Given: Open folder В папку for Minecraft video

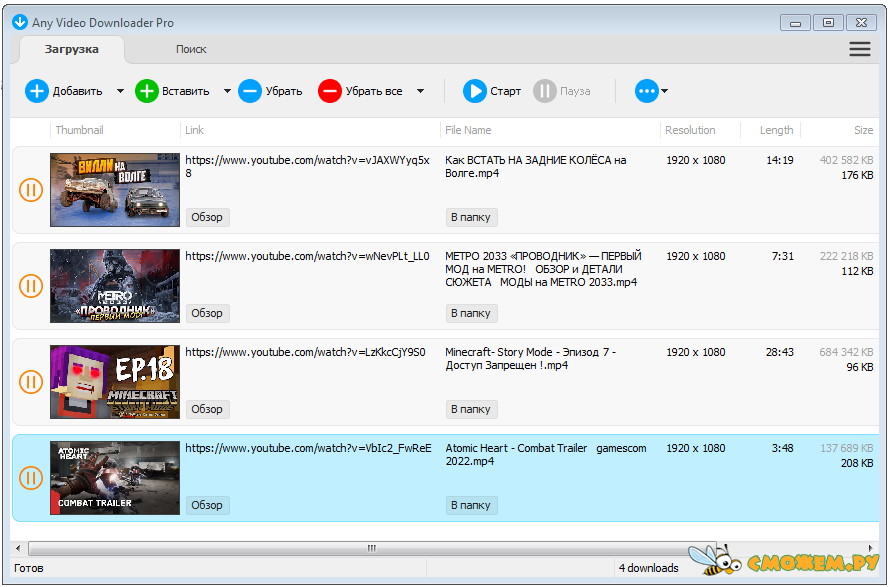Looking at the screenshot, I should [x=472, y=409].
